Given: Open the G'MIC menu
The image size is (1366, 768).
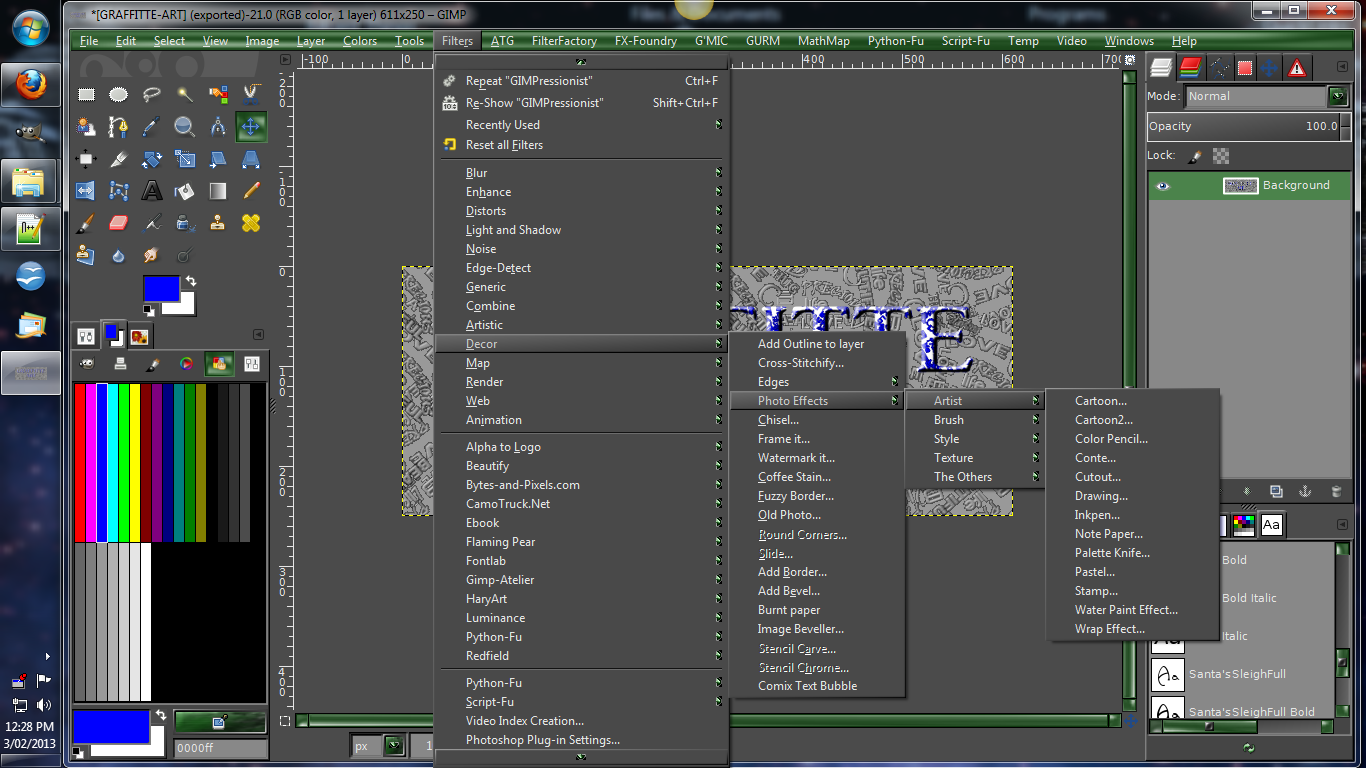Looking at the screenshot, I should point(713,41).
